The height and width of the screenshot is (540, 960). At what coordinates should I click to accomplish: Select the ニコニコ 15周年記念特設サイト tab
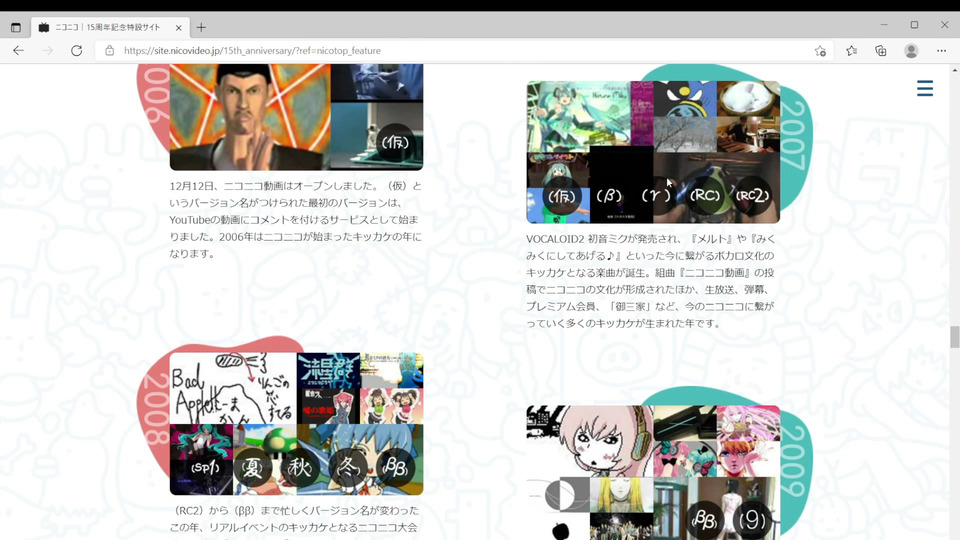110,28
